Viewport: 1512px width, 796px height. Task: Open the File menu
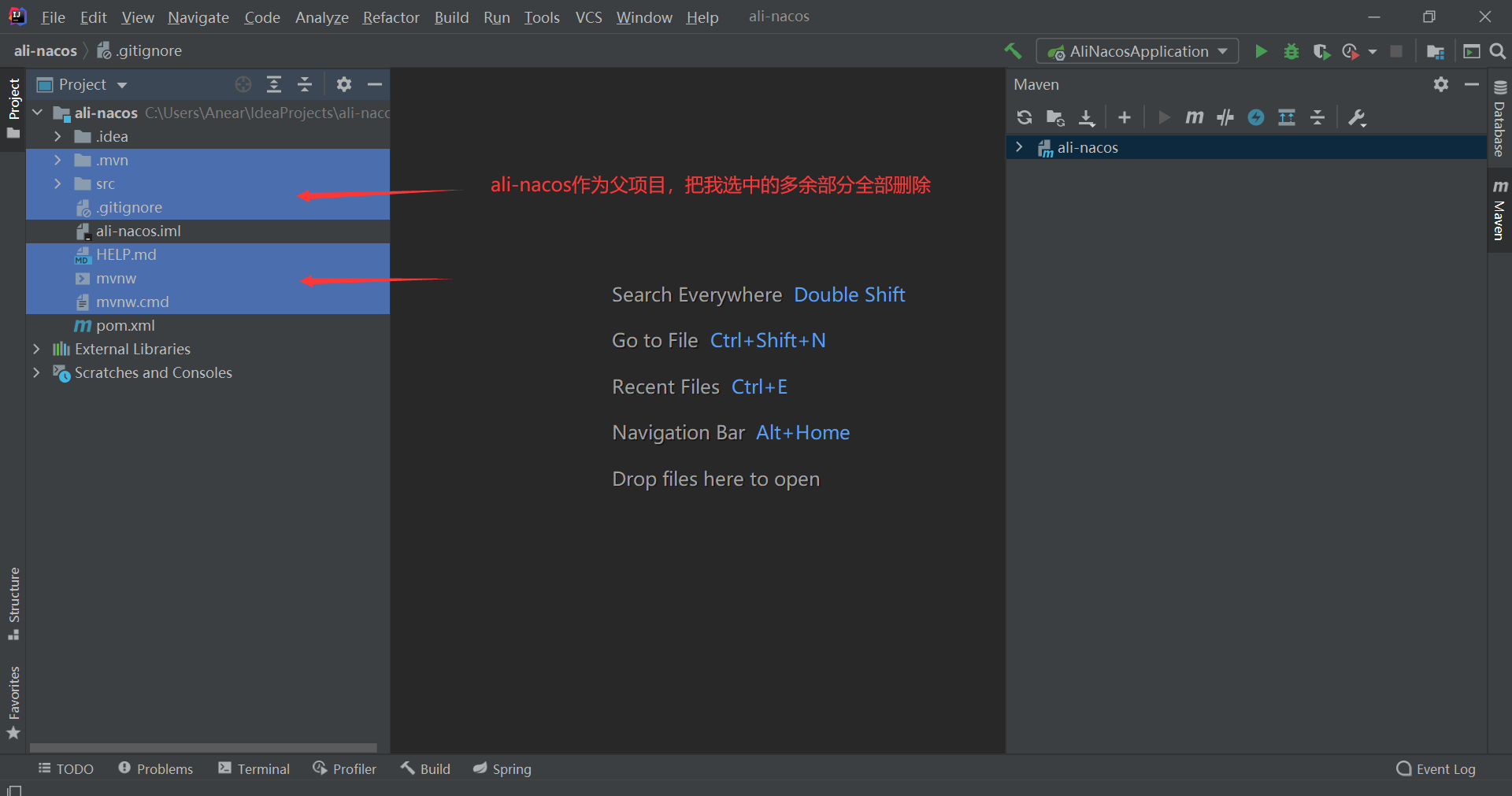click(53, 17)
